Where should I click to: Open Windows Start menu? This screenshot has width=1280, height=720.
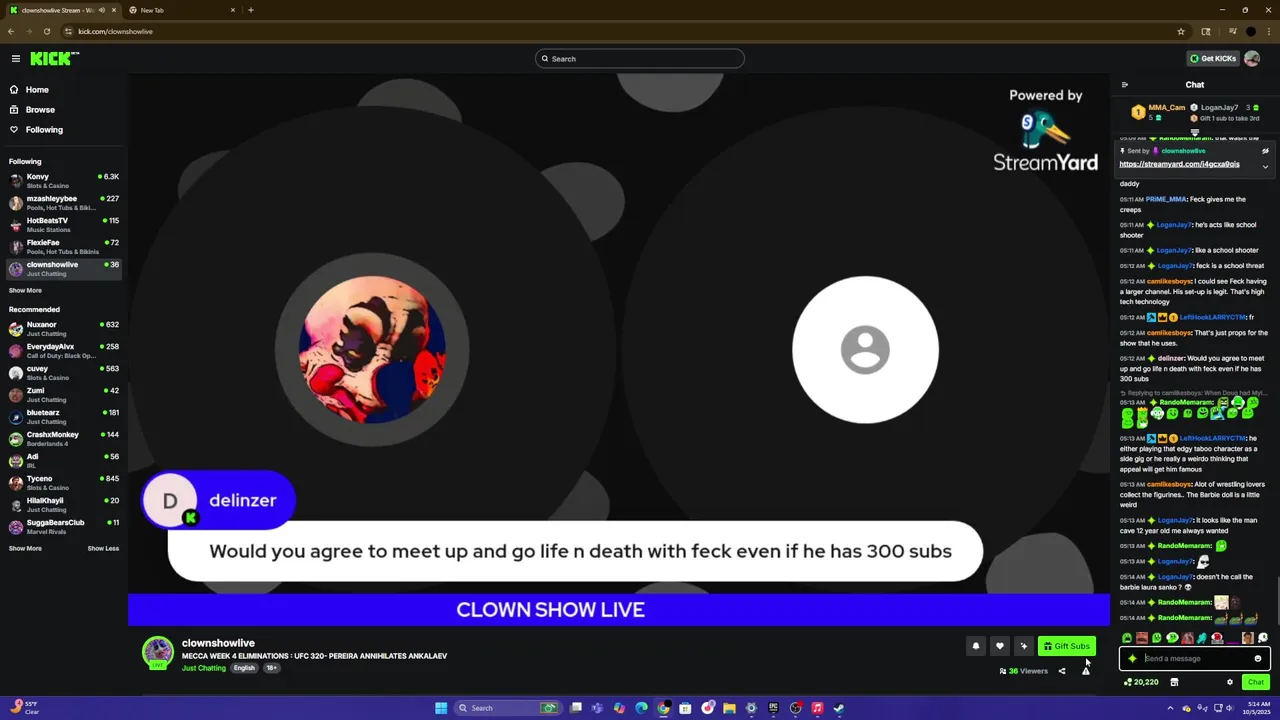point(441,708)
